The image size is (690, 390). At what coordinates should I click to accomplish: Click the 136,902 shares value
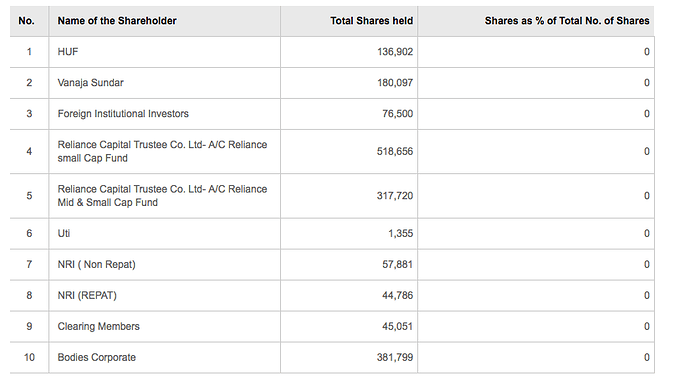[395, 52]
